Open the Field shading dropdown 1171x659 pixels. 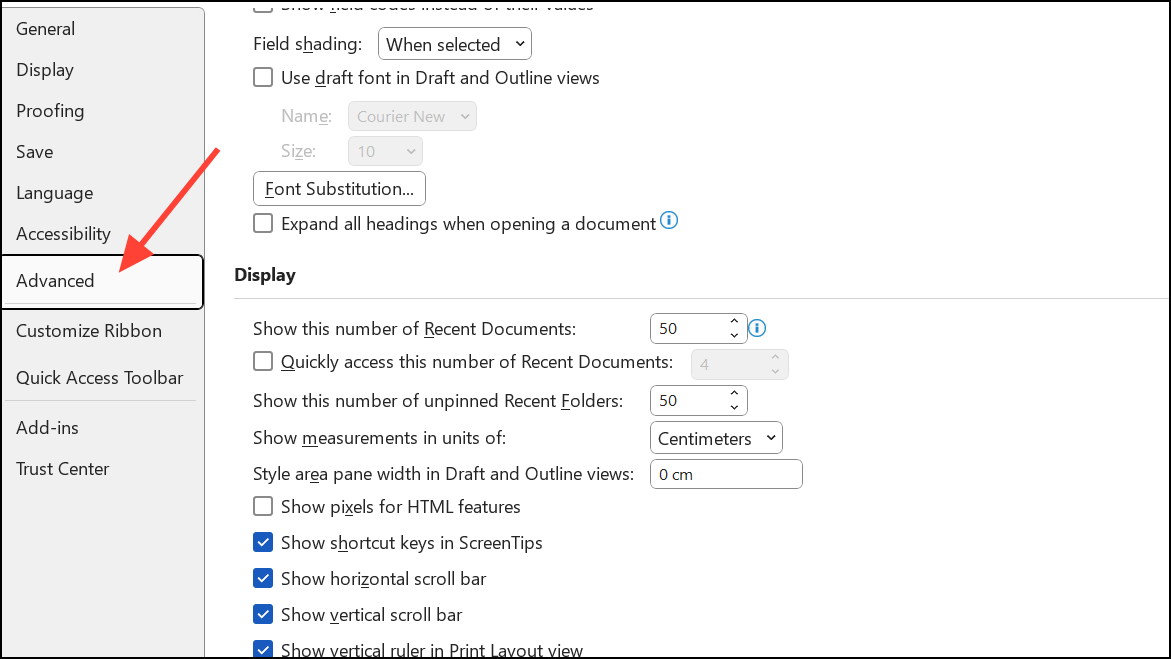point(455,44)
